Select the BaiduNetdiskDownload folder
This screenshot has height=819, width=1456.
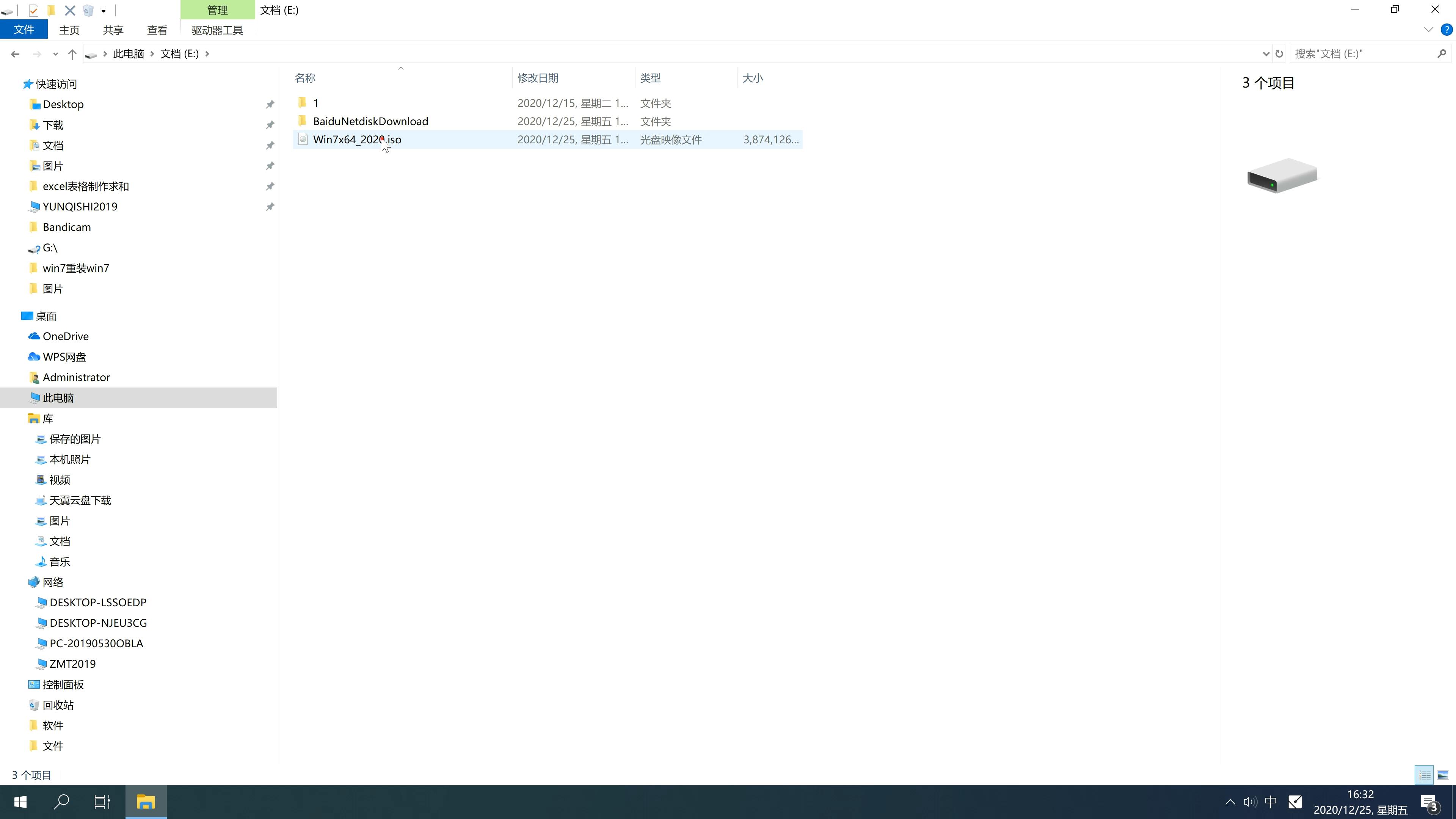coord(370,121)
